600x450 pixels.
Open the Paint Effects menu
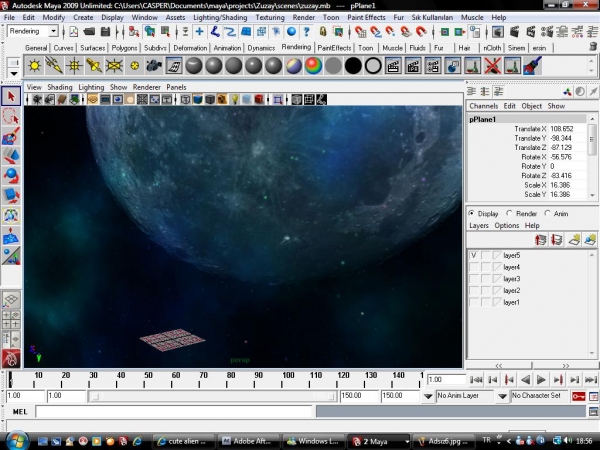click(366, 17)
